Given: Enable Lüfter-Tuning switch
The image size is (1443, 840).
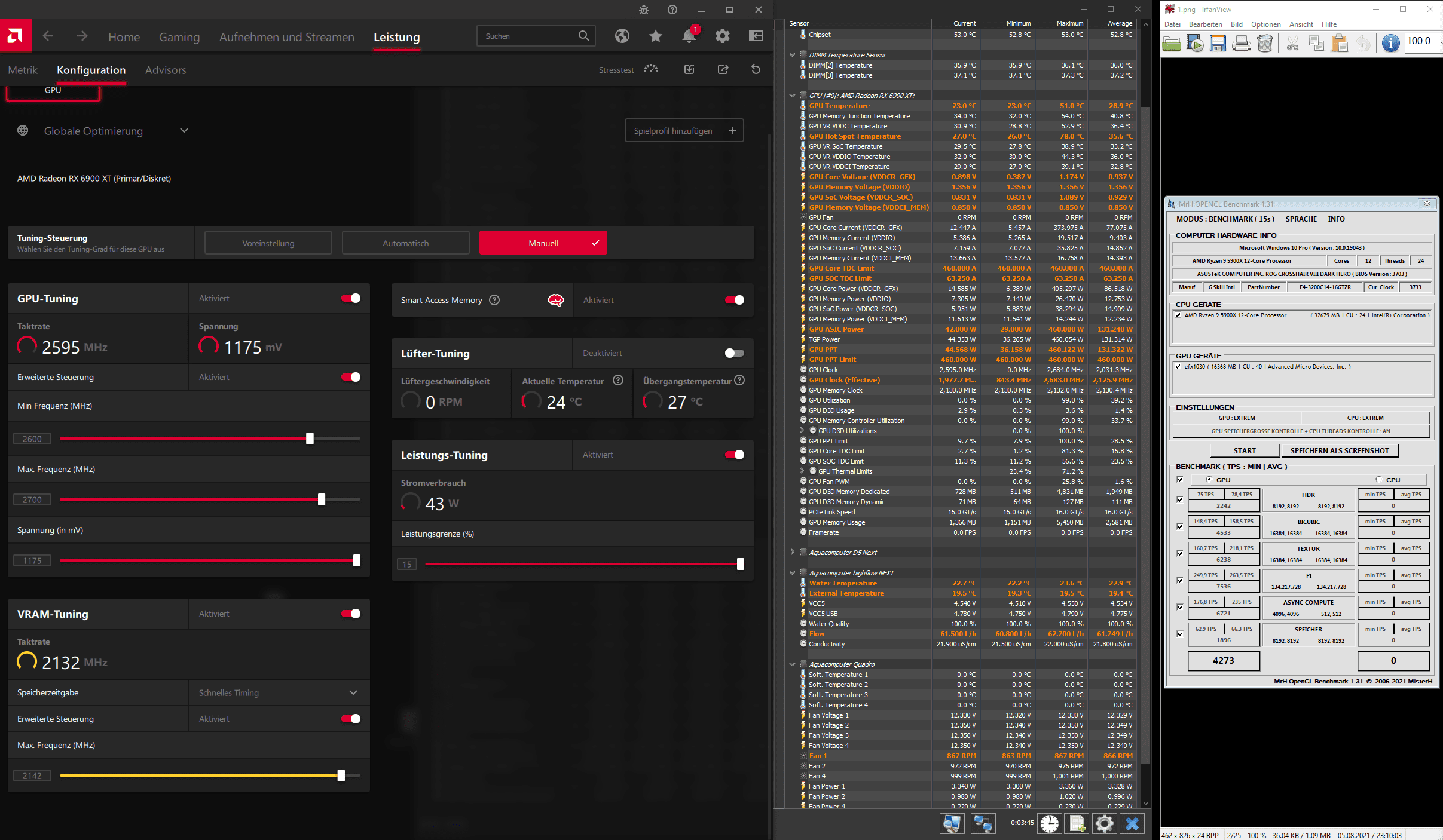Looking at the screenshot, I should (735, 353).
